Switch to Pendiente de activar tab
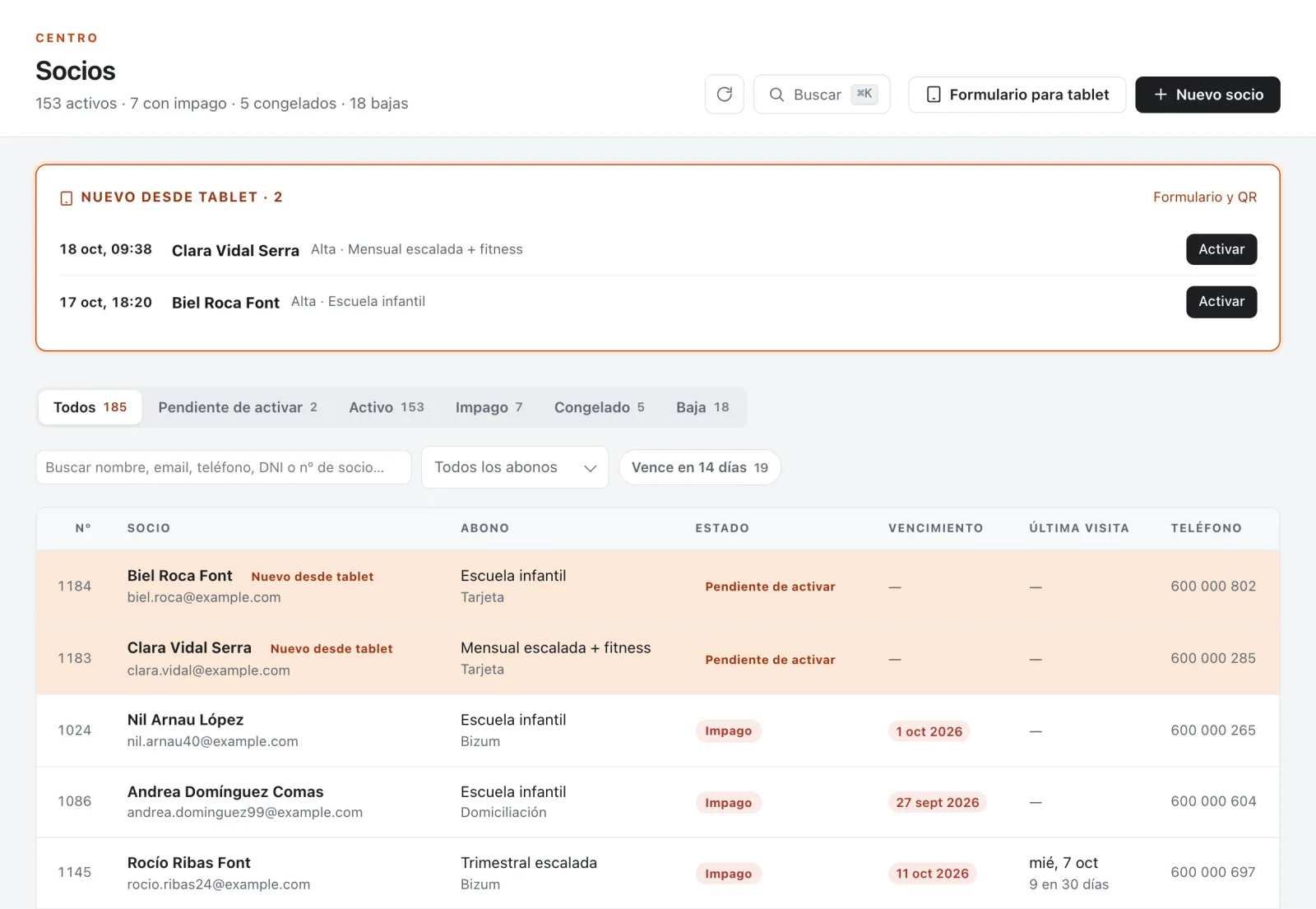Image resolution: width=1316 pixels, height=909 pixels. [x=238, y=407]
